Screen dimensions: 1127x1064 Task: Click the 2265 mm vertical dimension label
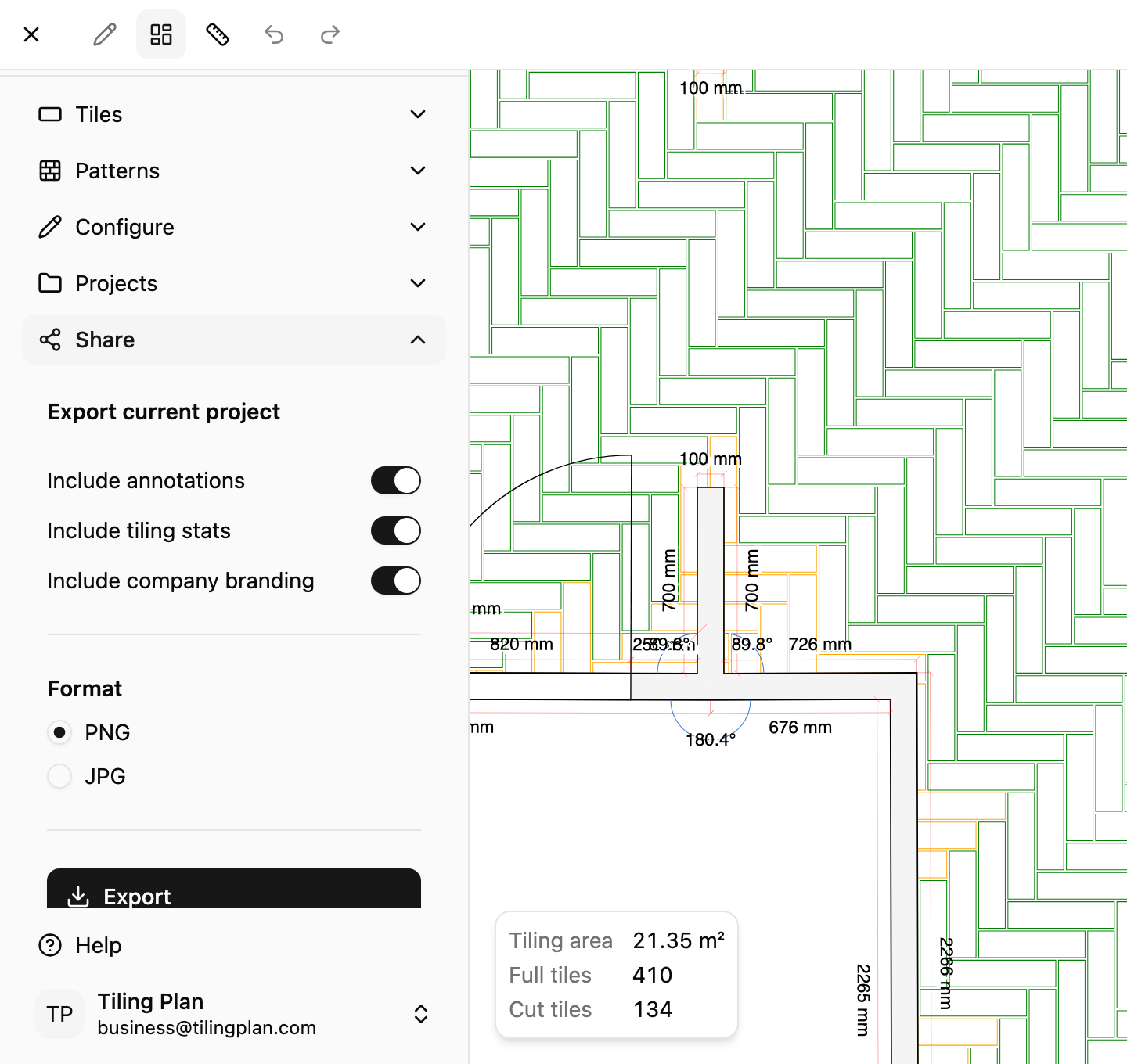tap(862, 1000)
